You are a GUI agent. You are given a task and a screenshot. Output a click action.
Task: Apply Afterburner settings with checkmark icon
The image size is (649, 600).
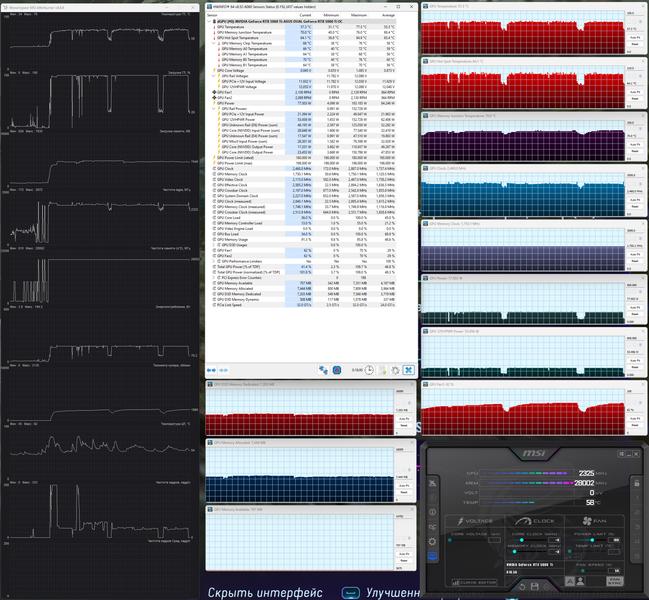(x=547, y=587)
